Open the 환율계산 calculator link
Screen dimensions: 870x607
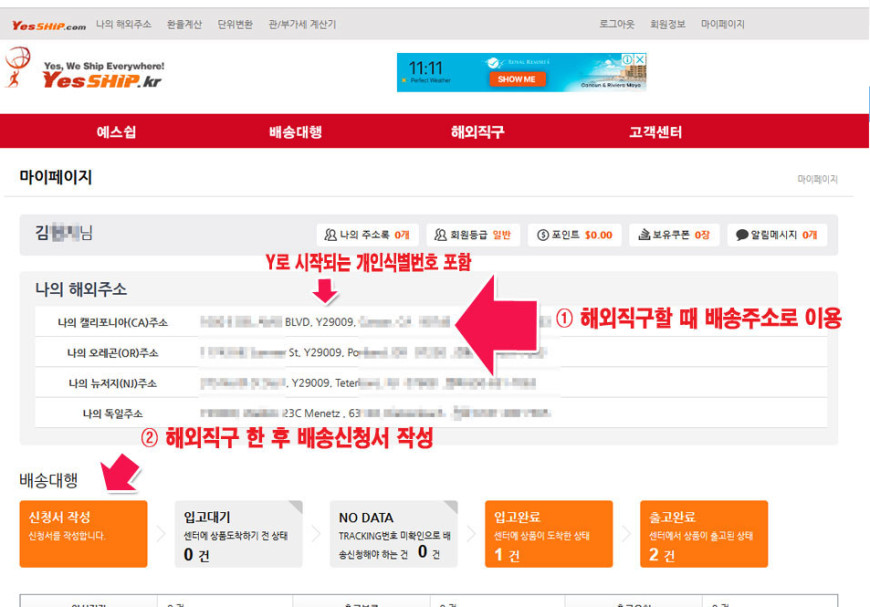[x=184, y=24]
